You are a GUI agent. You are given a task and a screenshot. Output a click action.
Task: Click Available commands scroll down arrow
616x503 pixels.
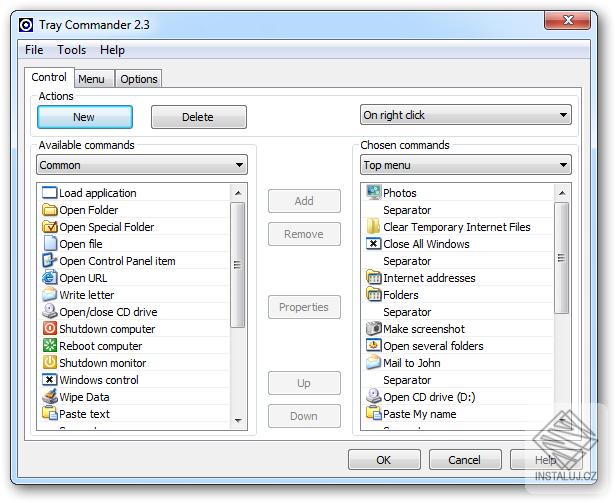tap(238, 420)
